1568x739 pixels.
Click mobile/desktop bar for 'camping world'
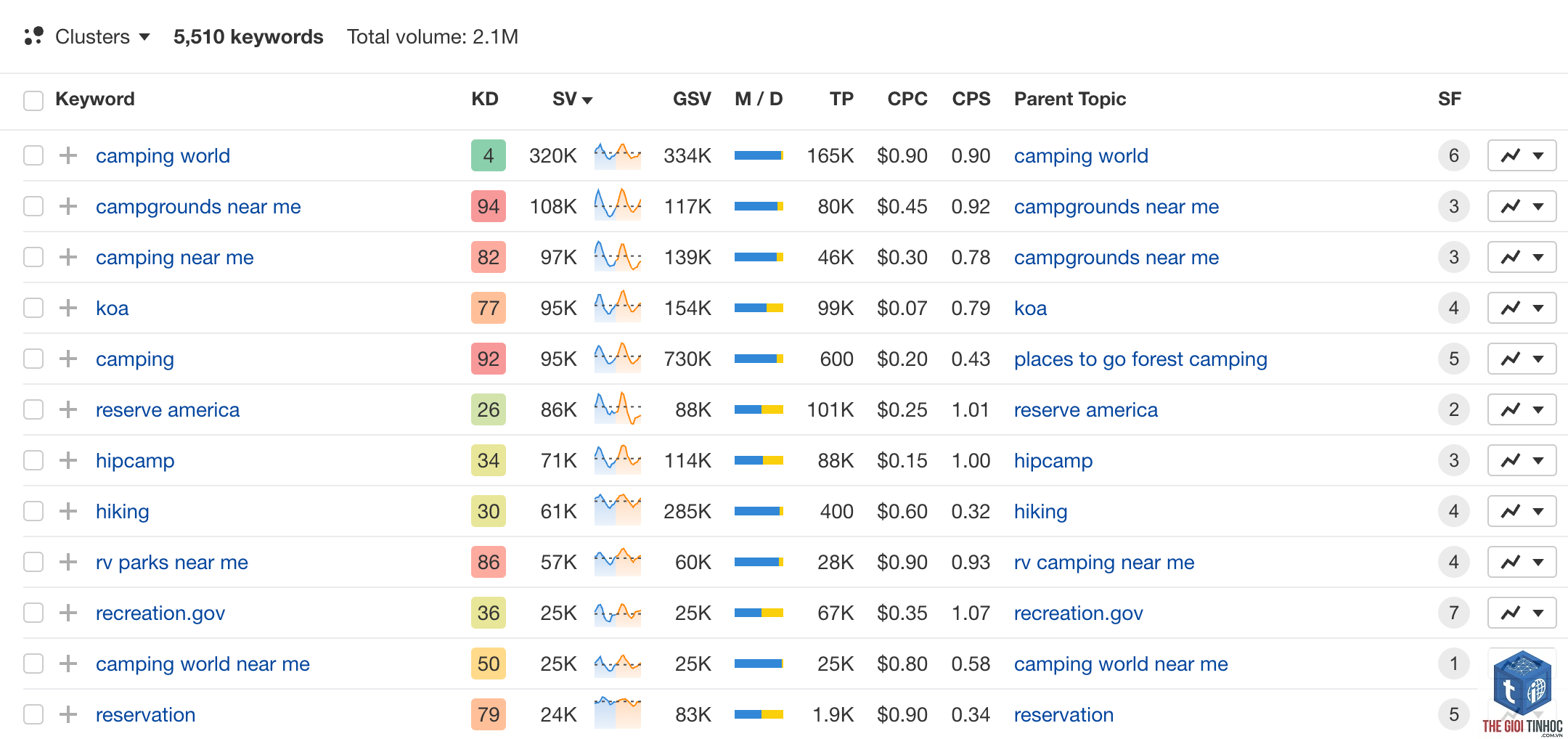tap(759, 155)
